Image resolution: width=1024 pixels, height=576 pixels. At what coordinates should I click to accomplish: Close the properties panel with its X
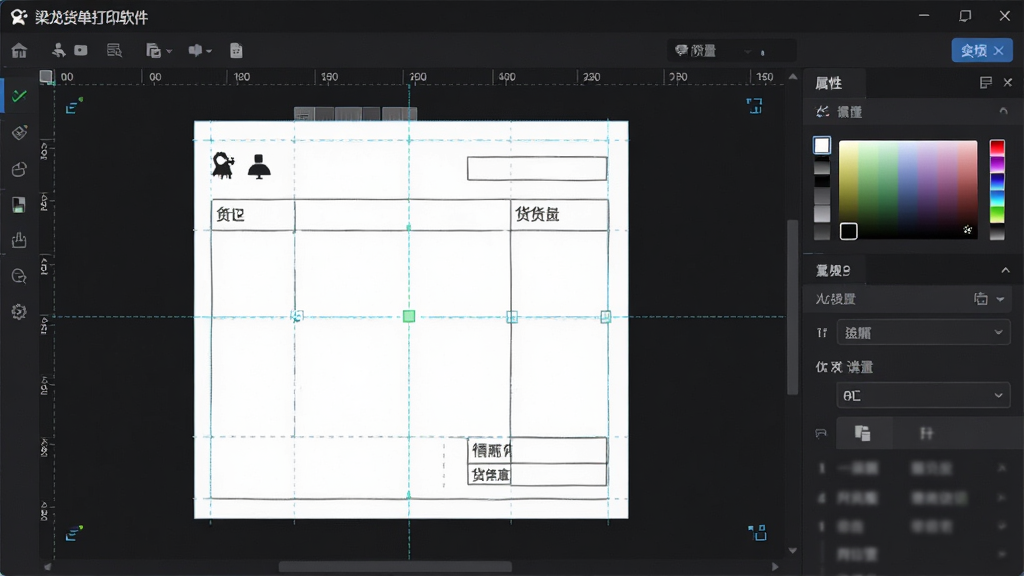[x=1008, y=82]
